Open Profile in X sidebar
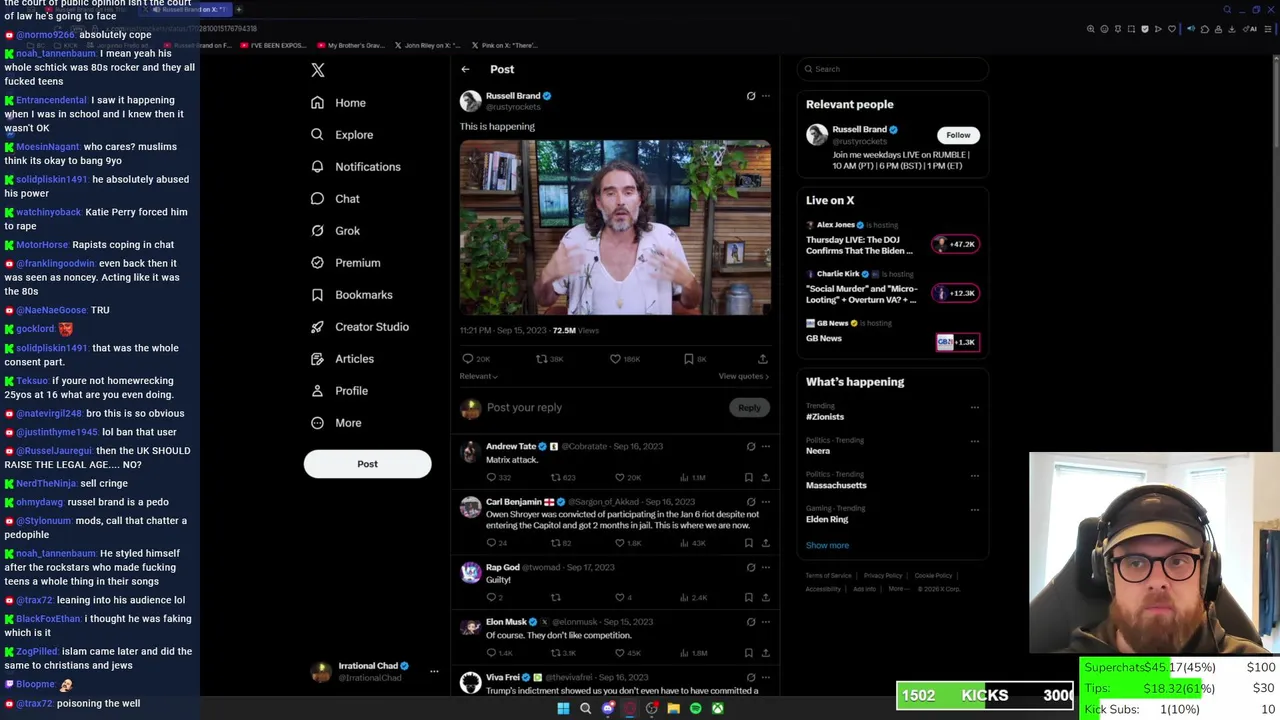 coord(338,391)
